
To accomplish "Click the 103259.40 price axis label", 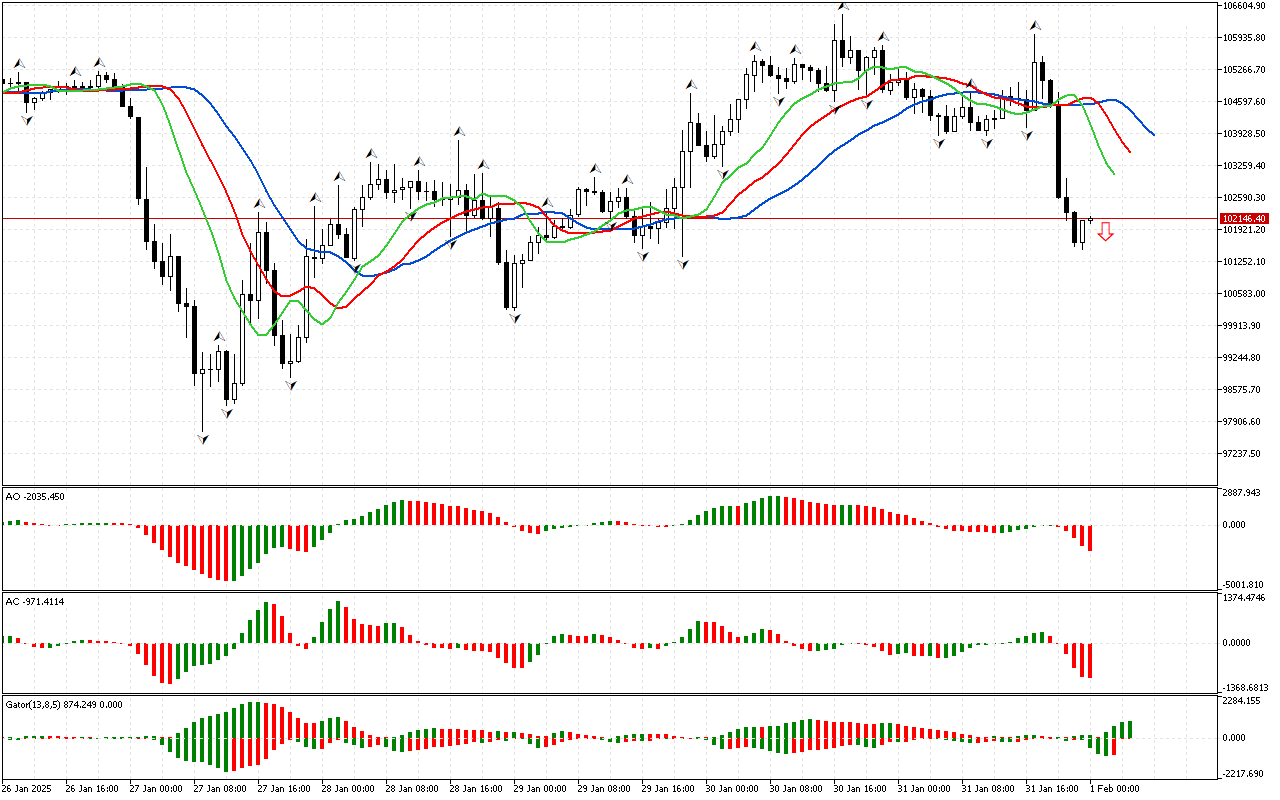I will point(1244,166).
